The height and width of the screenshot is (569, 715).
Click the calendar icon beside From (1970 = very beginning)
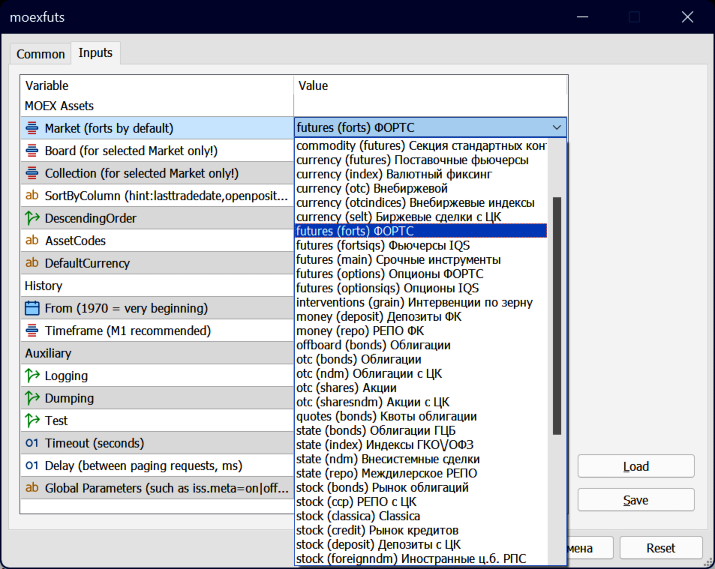coord(32,308)
